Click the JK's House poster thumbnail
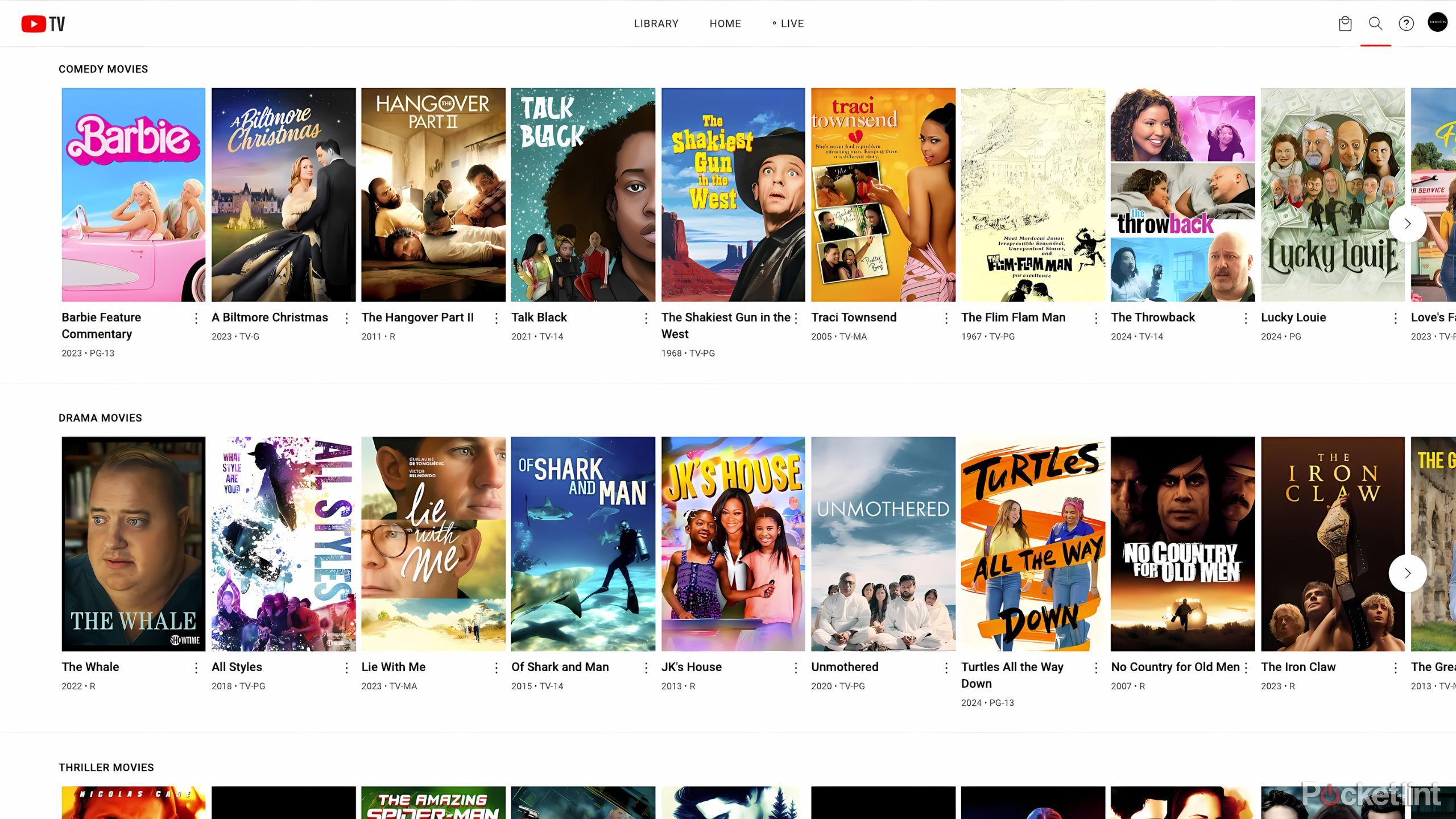 coord(733,544)
